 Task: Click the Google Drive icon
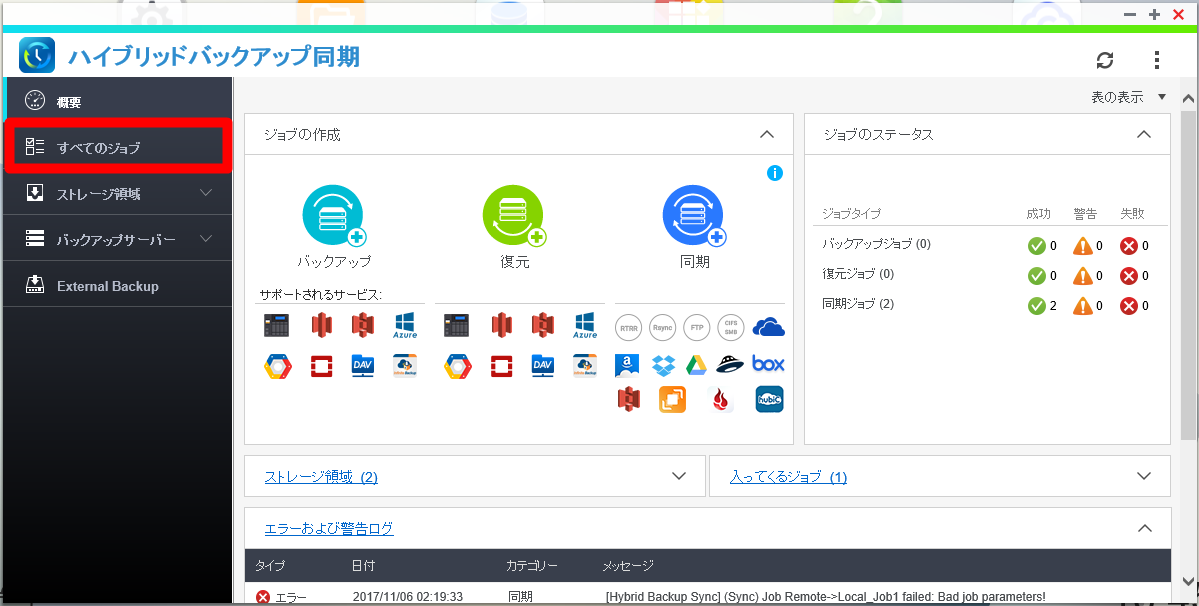click(695, 365)
